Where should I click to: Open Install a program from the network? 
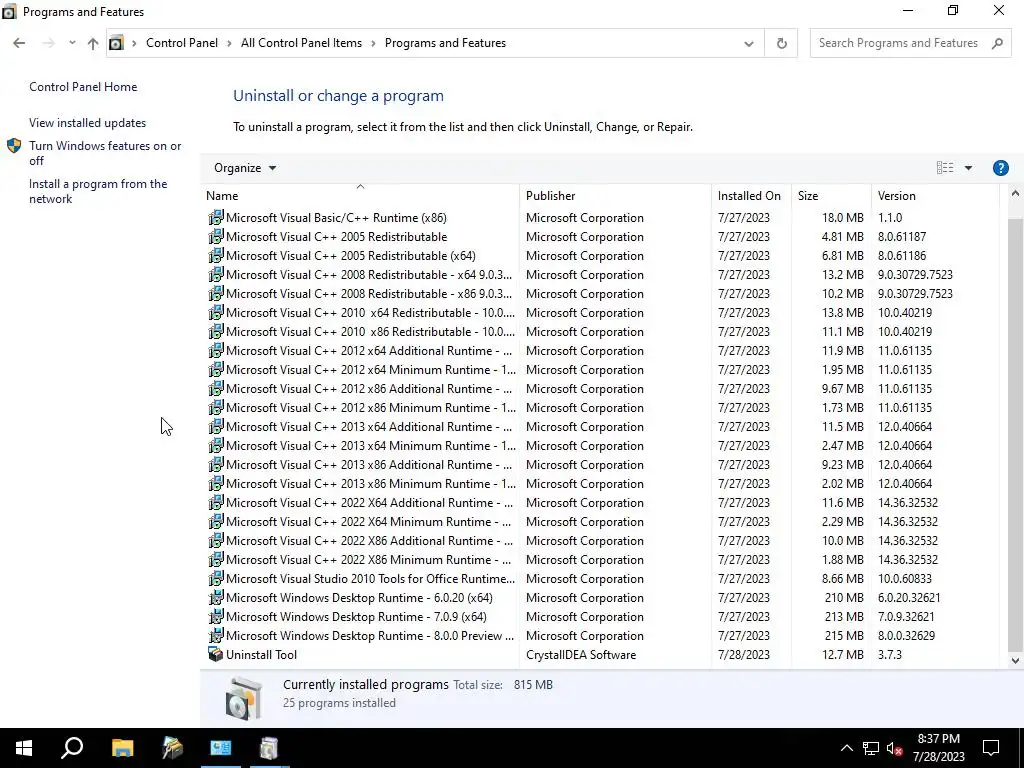(98, 191)
